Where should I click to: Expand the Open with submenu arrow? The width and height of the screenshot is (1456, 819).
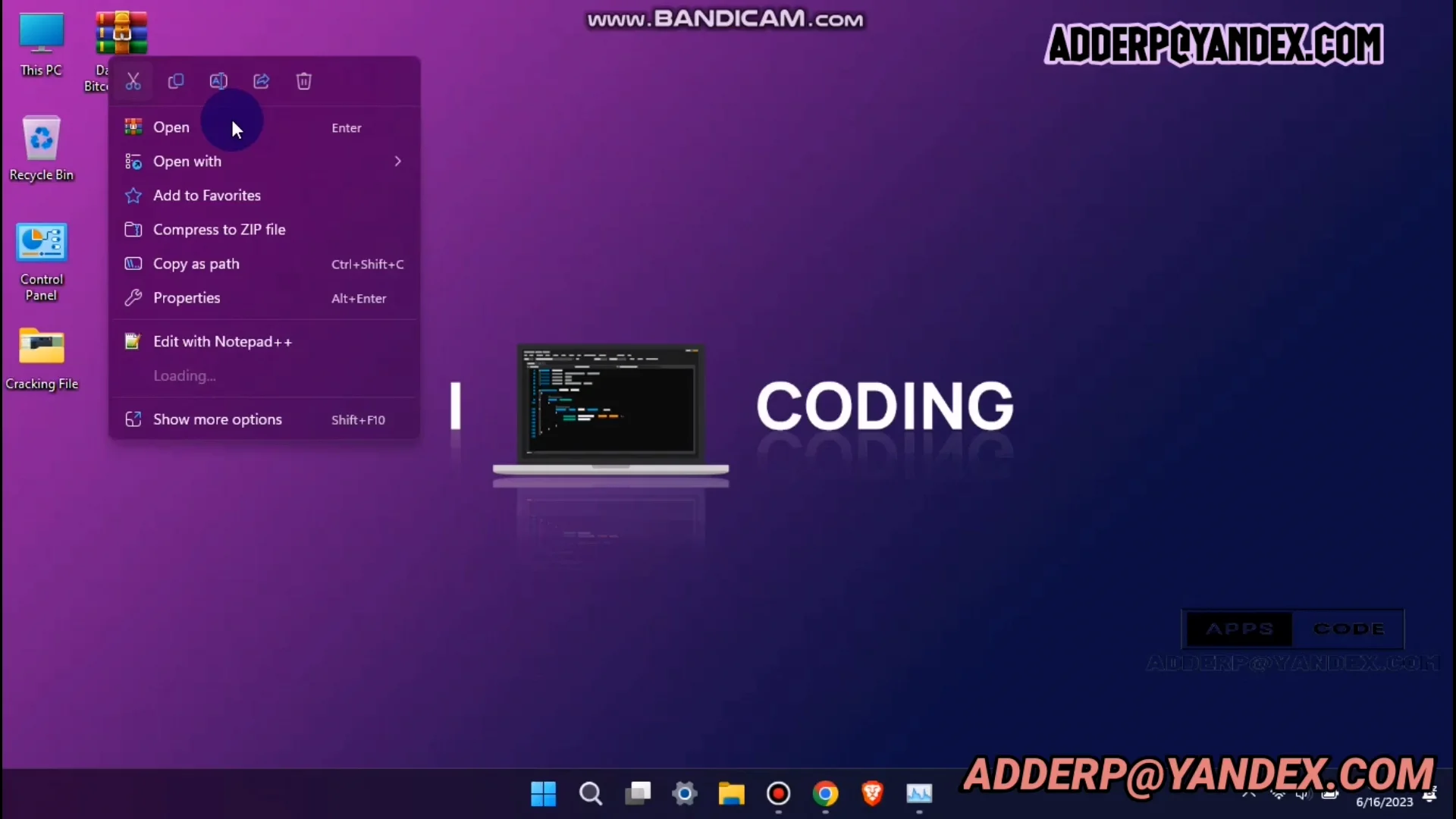(x=397, y=162)
